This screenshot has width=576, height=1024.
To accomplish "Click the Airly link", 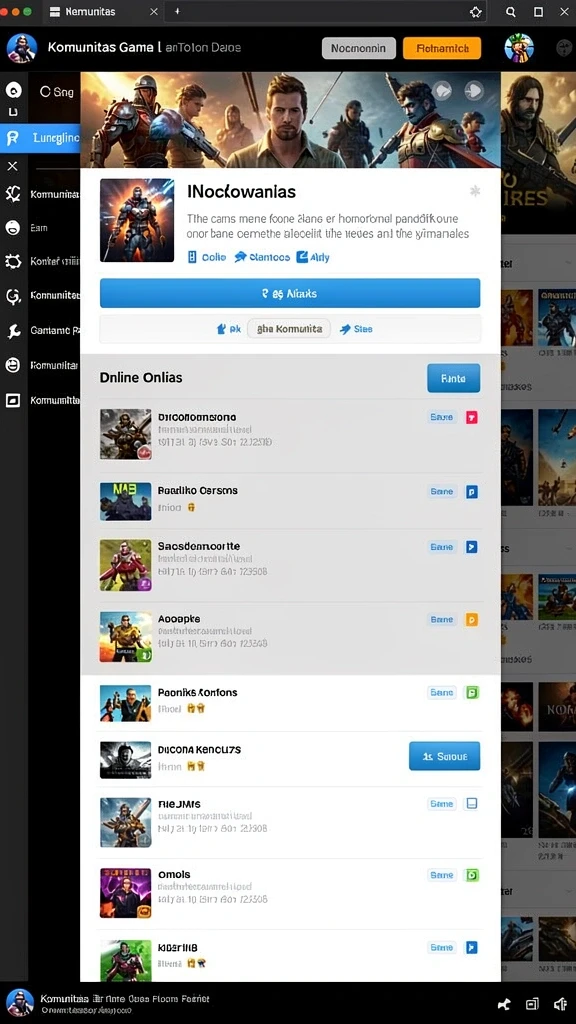I will 313,257.
